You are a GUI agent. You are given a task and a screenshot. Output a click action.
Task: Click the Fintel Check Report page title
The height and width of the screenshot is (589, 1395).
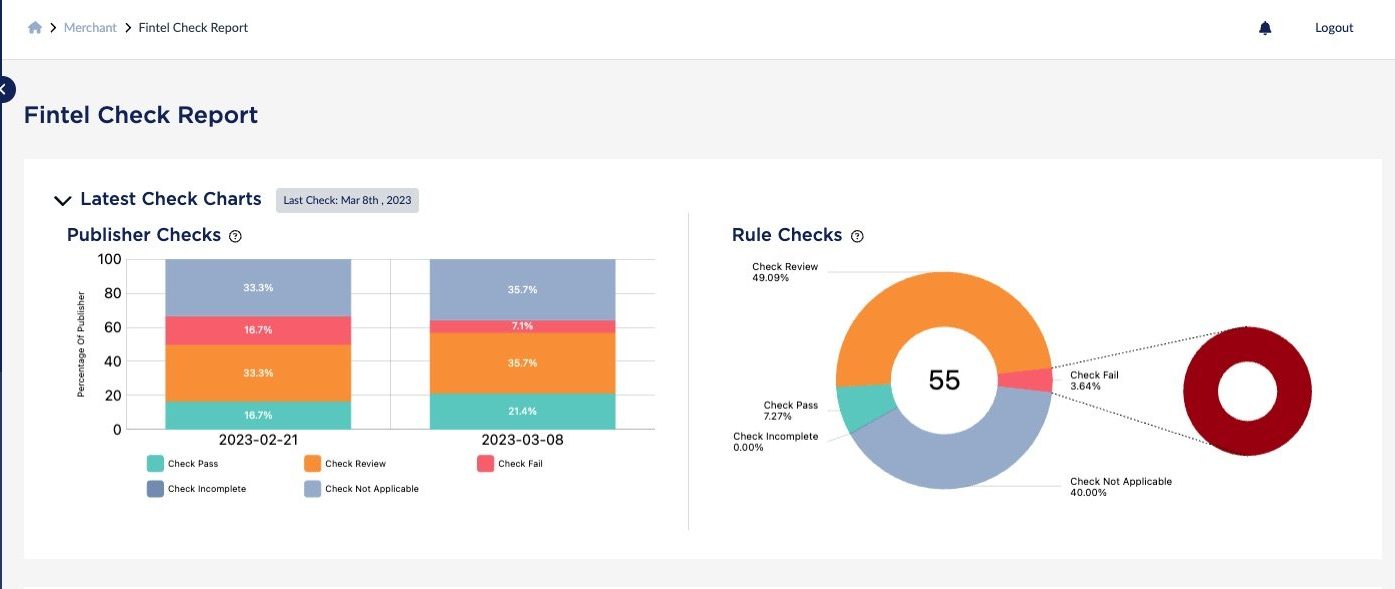[x=141, y=115]
